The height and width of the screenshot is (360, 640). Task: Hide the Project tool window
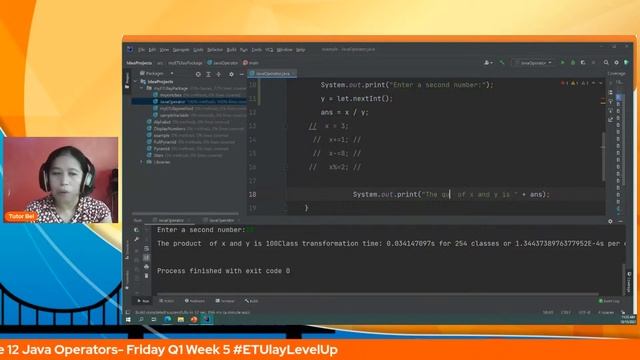click(241, 74)
